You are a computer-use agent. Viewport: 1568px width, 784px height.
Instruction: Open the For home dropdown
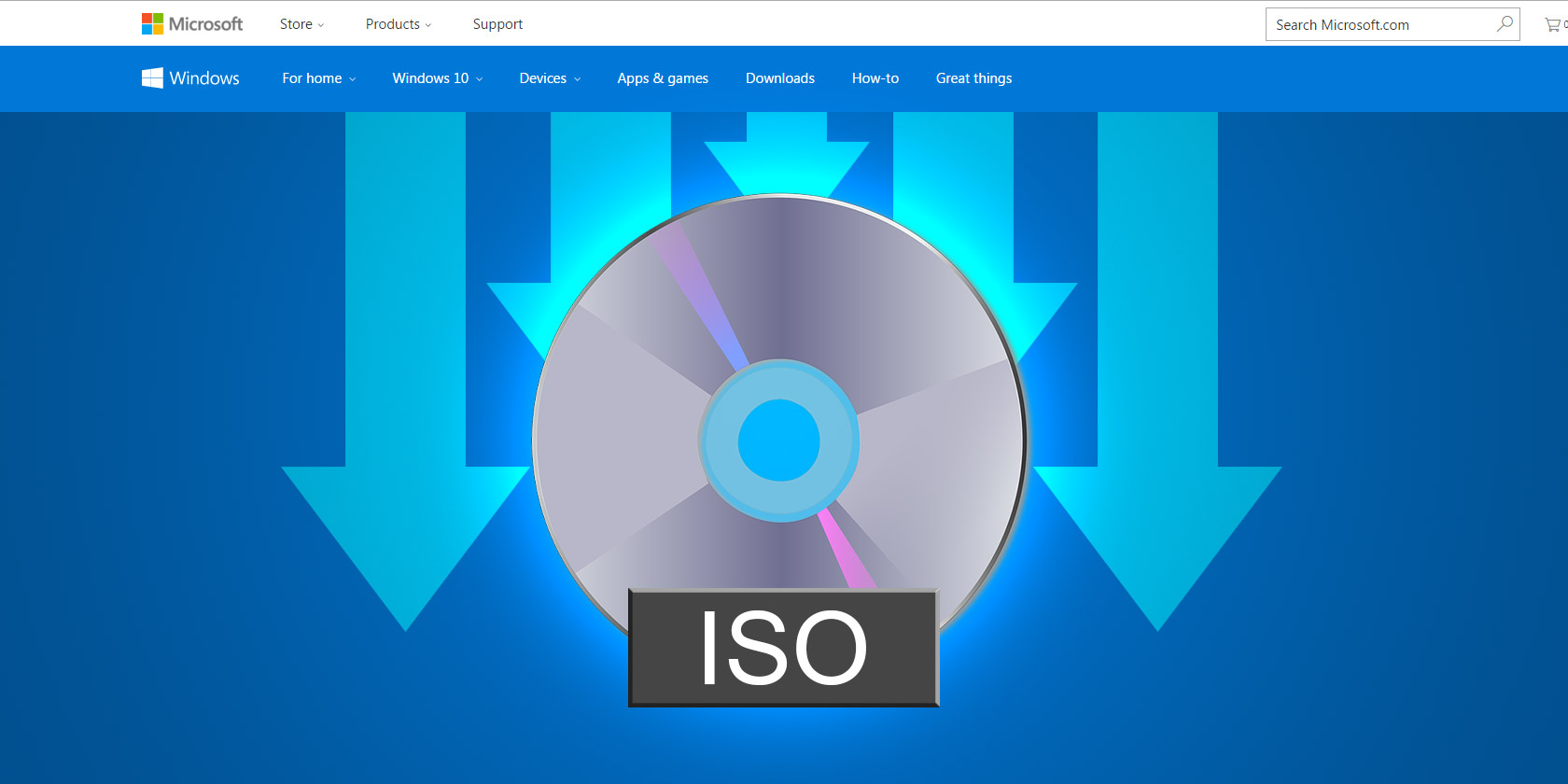pyautogui.click(x=318, y=78)
